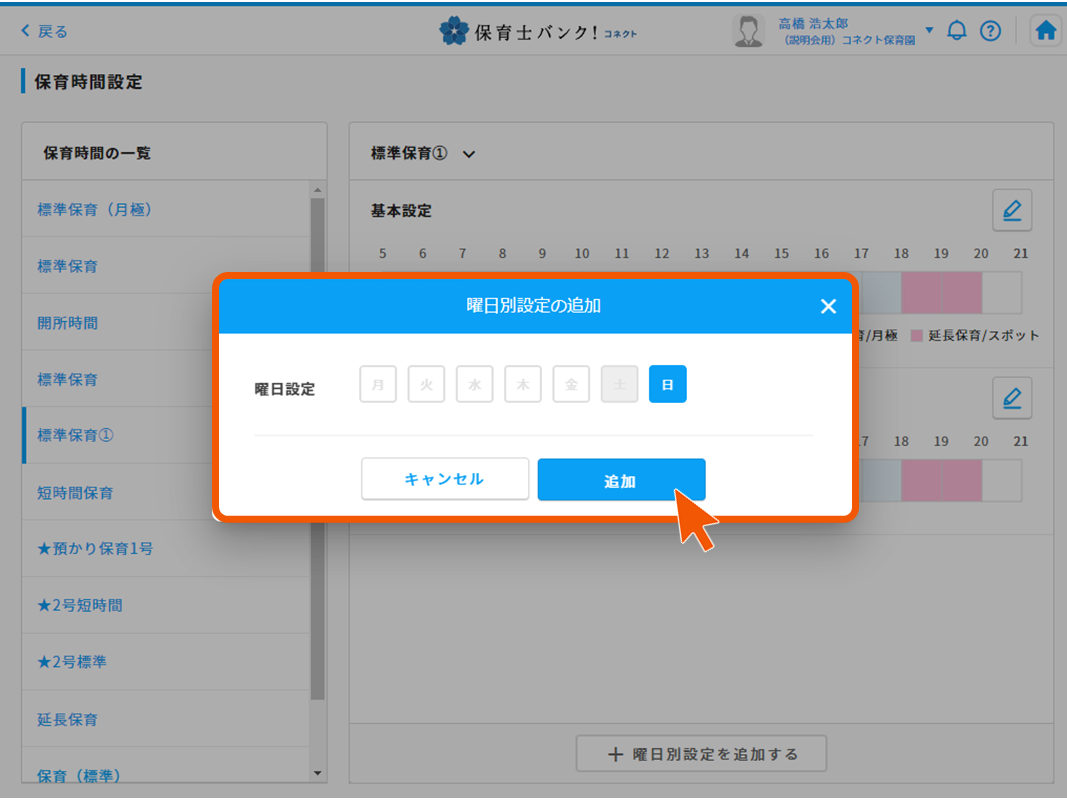Select 標準保育（月極） in the list
The height and width of the screenshot is (800, 1067).
click(x=95, y=210)
